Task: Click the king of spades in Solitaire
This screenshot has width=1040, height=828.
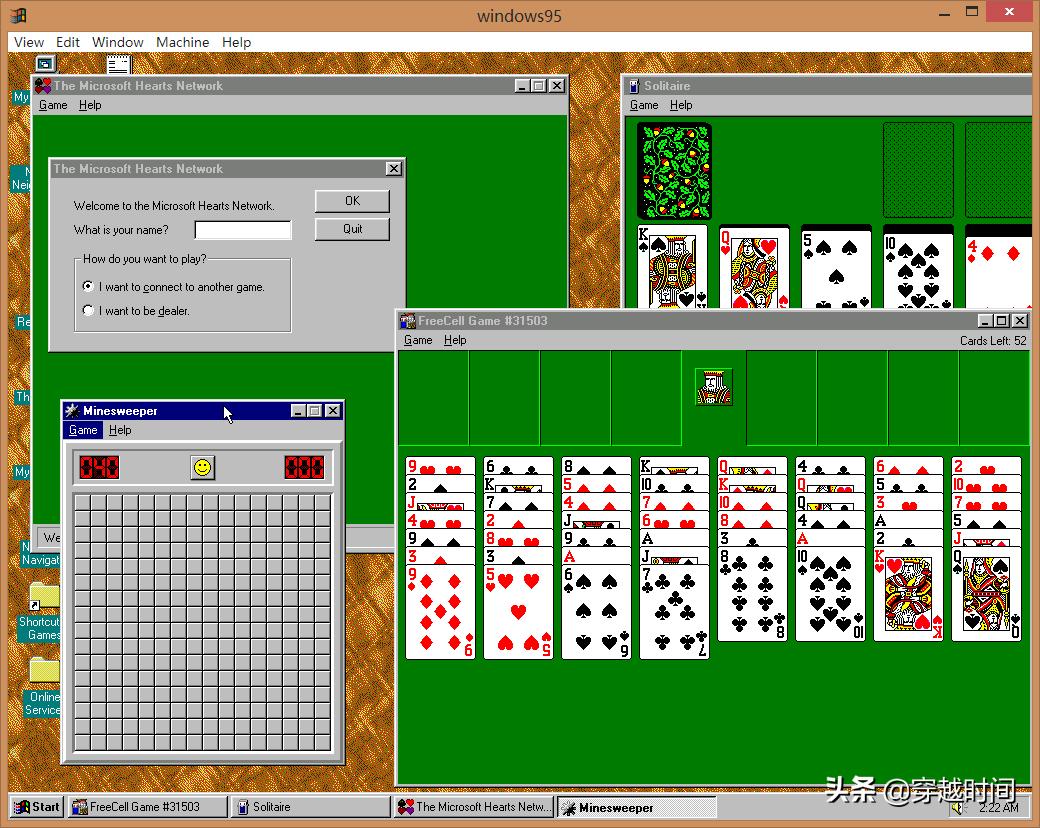Action: 673,267
